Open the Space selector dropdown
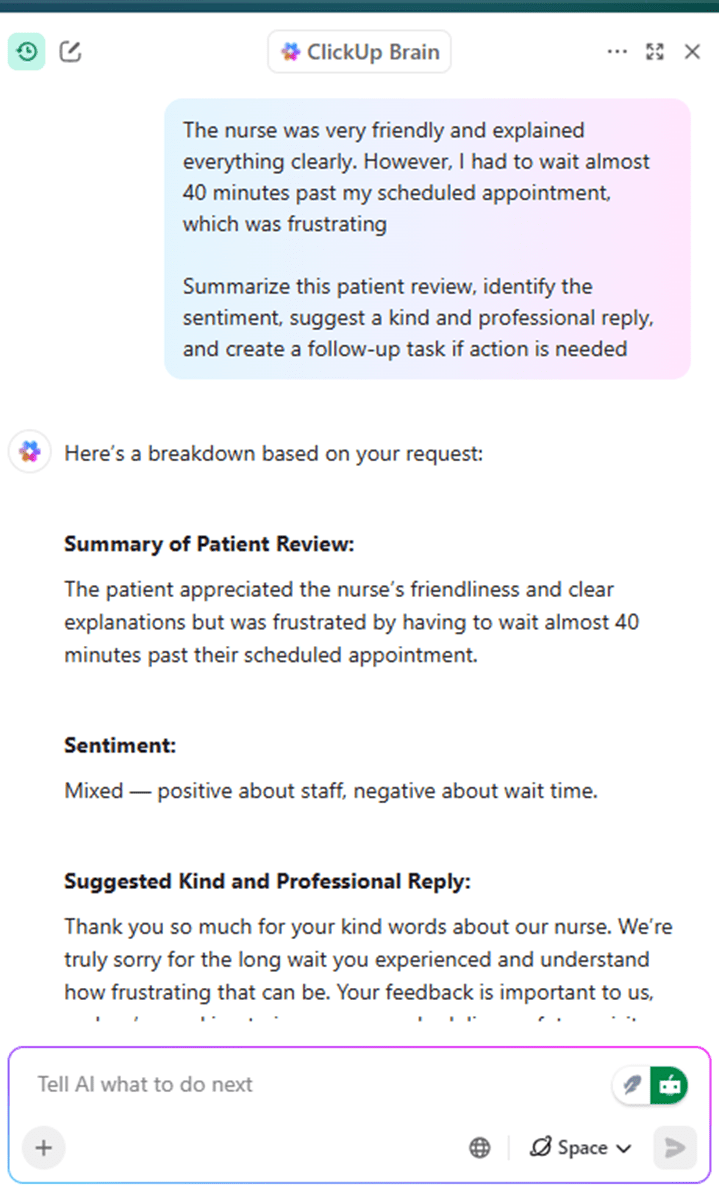The height and width of the screenshot is (1204, 719). 580,1147
